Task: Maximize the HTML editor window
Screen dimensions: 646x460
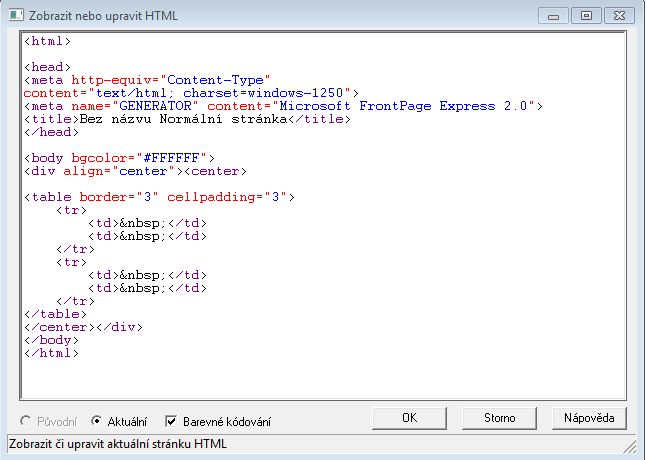Action: tap(586, 16)
